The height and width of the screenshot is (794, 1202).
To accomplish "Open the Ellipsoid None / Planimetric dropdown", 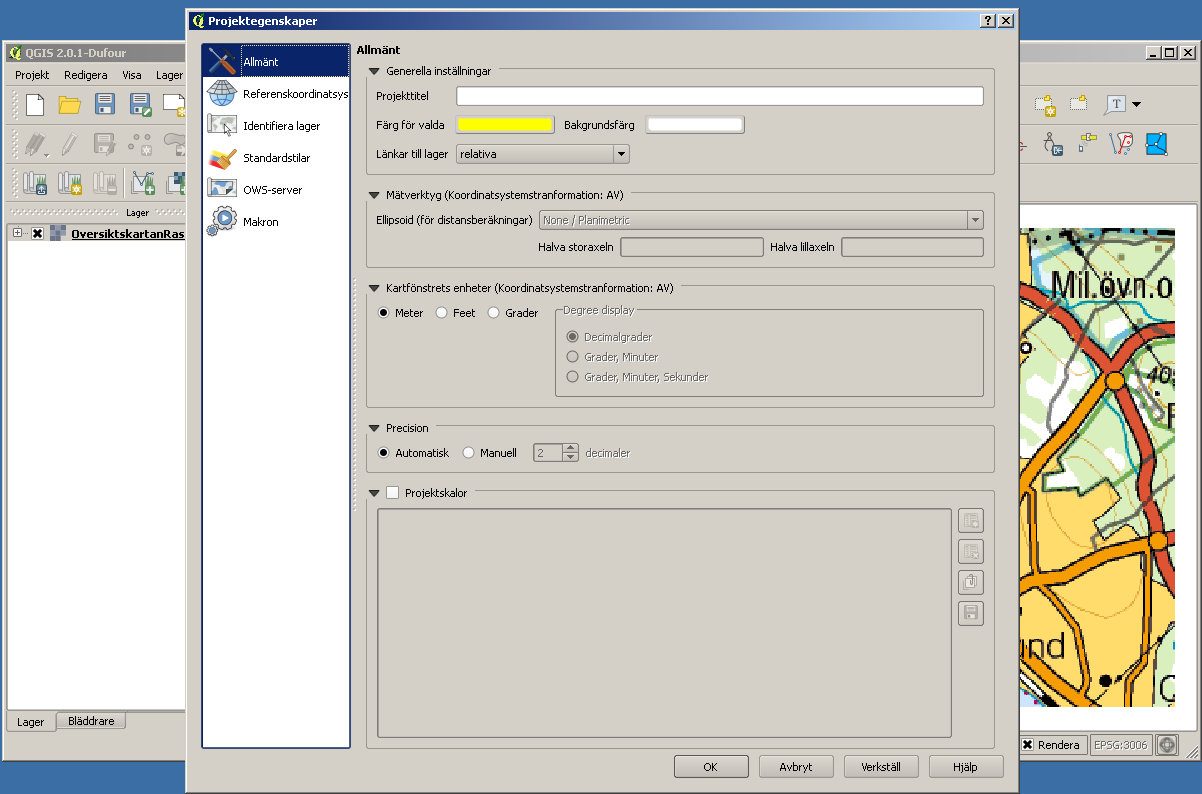I will coord(761,220).
